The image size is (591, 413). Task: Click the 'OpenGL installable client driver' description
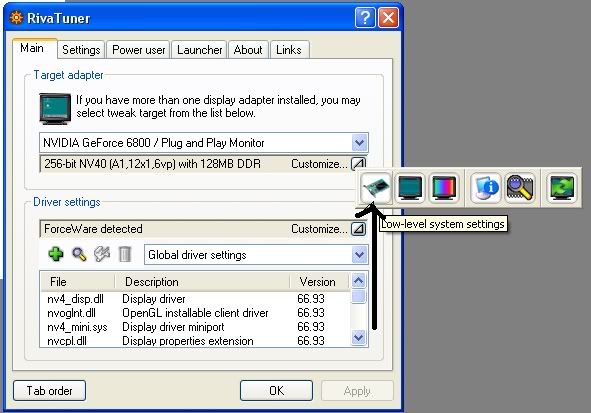195,313
